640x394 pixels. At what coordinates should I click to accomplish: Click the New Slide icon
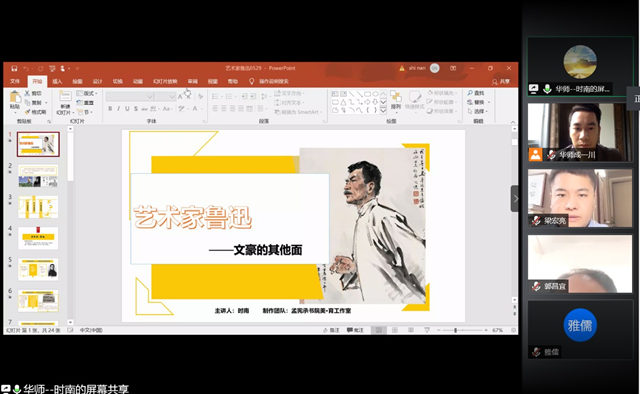(65, 102)
